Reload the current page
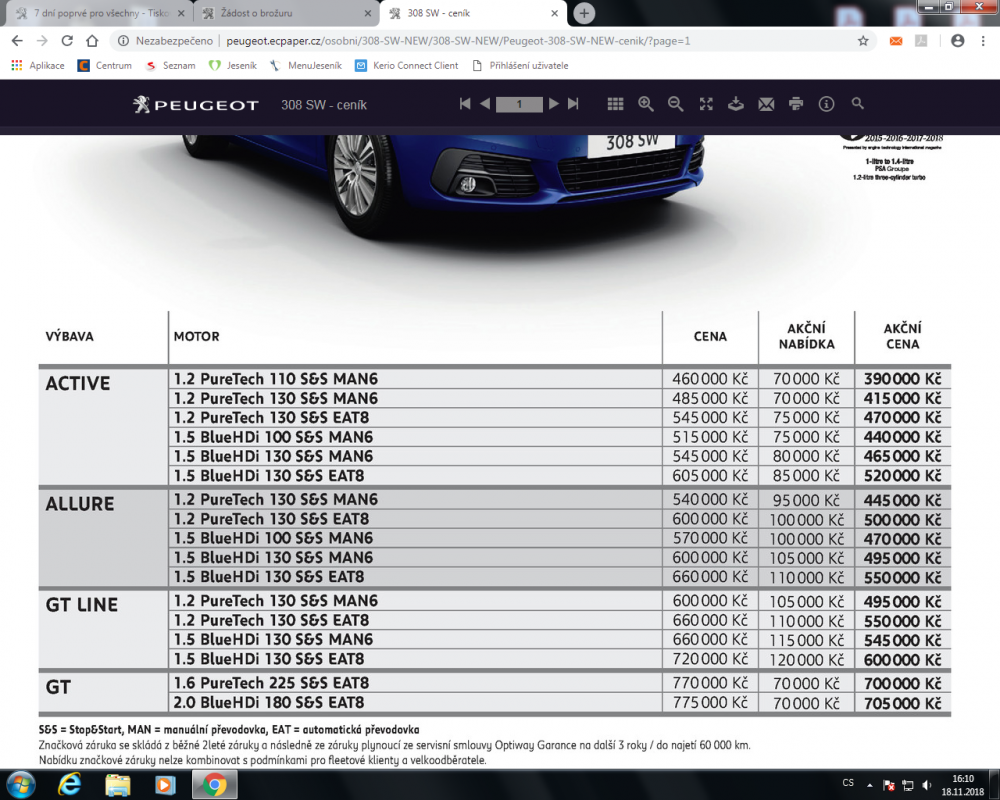This screenshot has width=1000, height=800. [x=67, y=41]
